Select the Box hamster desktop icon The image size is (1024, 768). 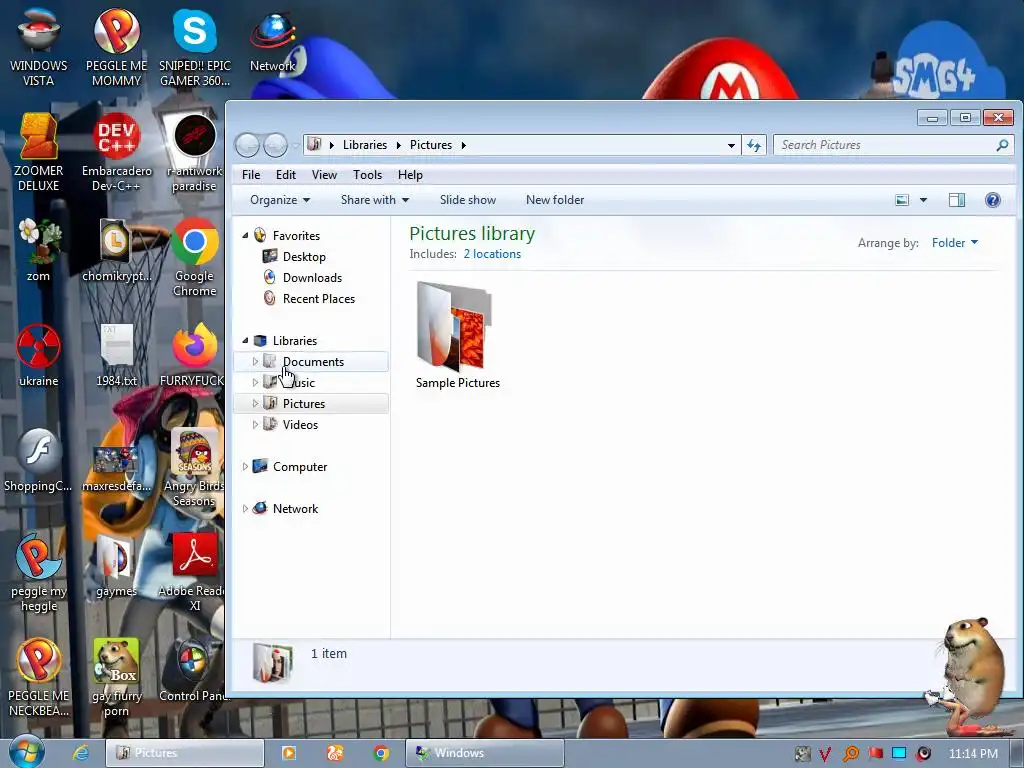116,678
